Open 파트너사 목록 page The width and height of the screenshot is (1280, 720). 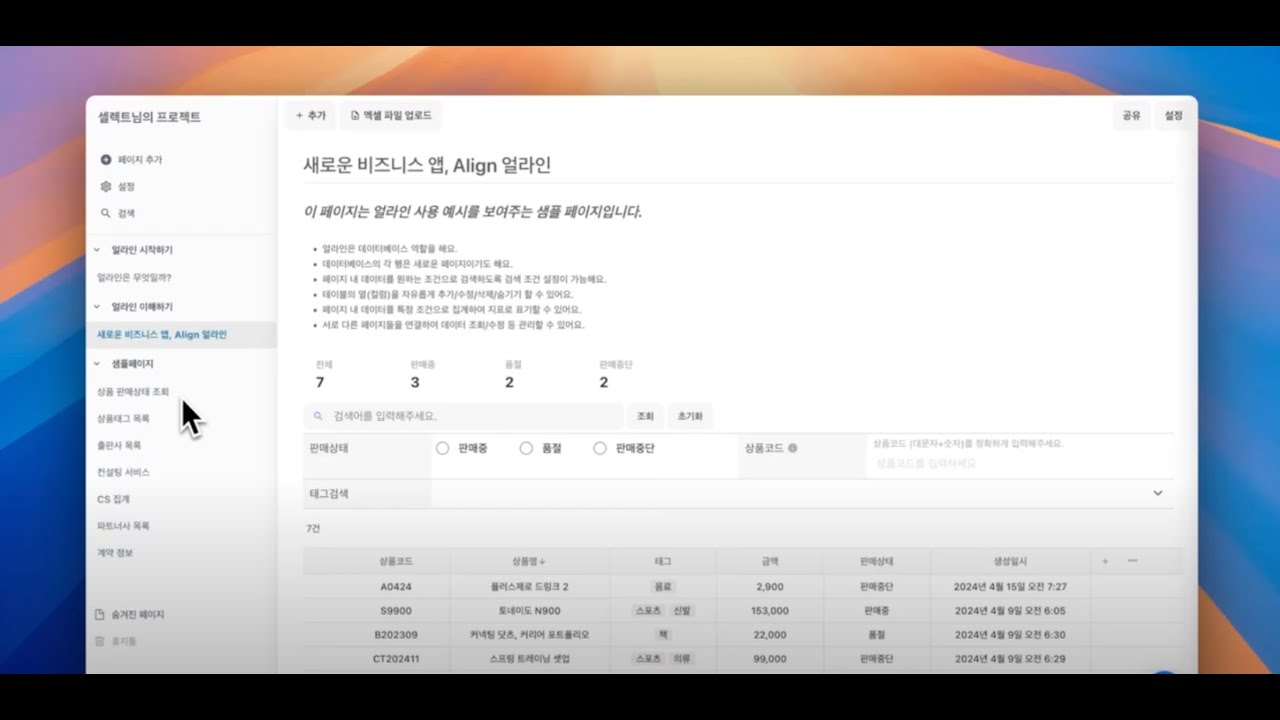tap(123, 526)
